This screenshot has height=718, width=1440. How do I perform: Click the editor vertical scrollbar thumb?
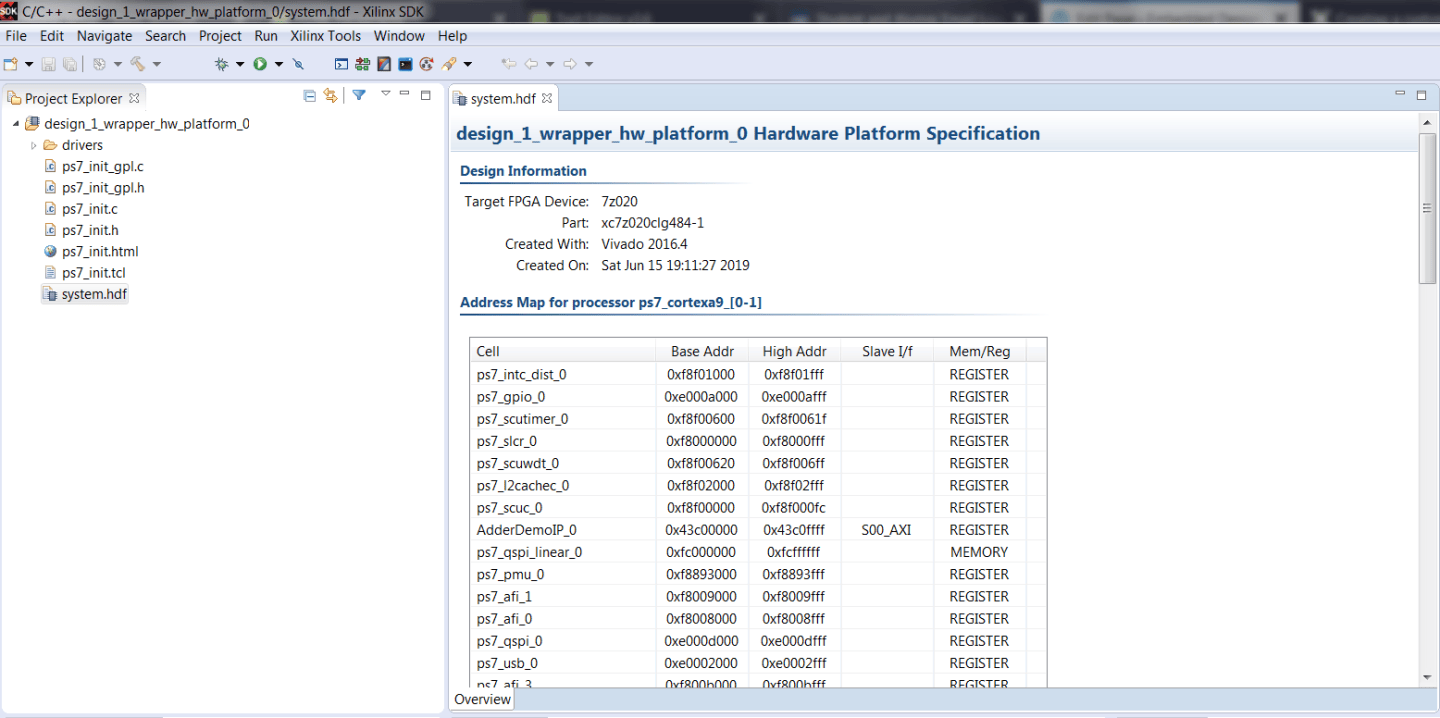1427,208
